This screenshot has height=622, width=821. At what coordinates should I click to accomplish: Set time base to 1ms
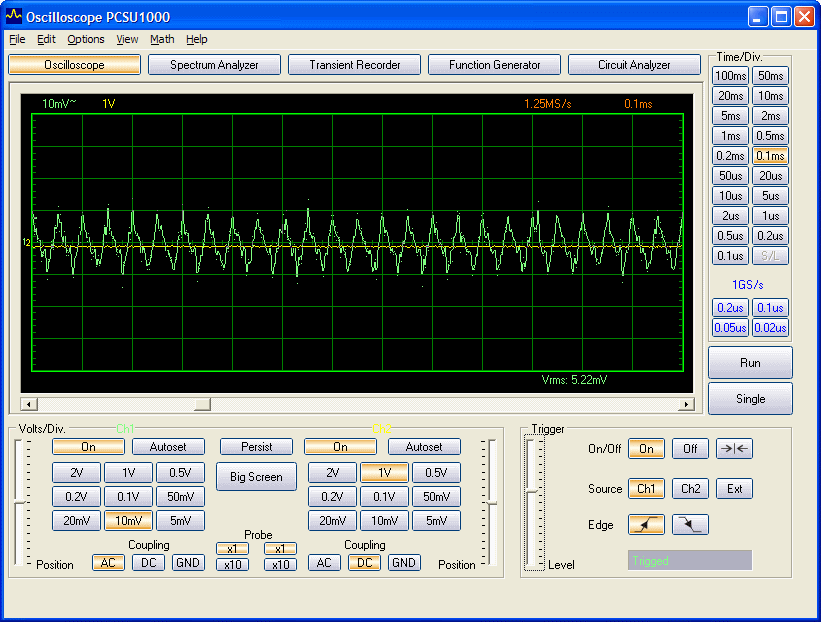click(x=730, y=136)
